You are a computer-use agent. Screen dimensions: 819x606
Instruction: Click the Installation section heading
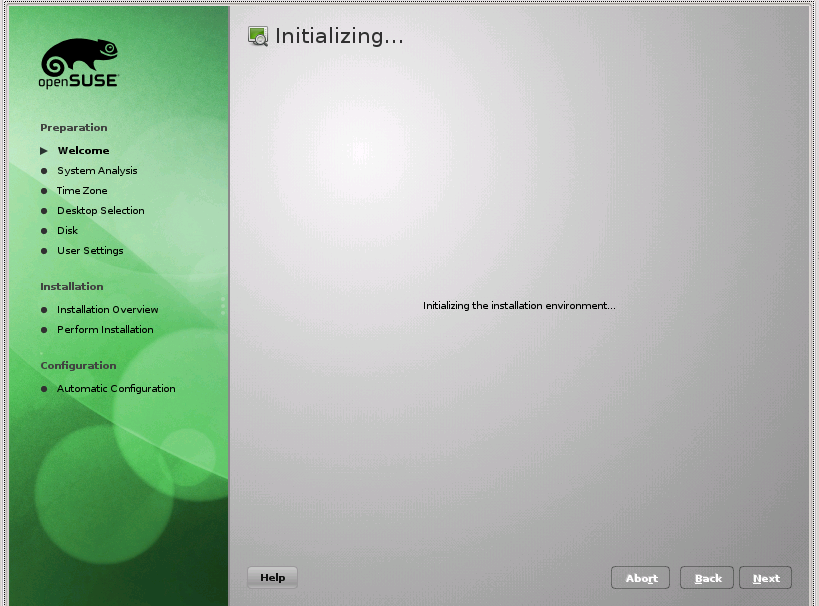[x=72, y=286]
